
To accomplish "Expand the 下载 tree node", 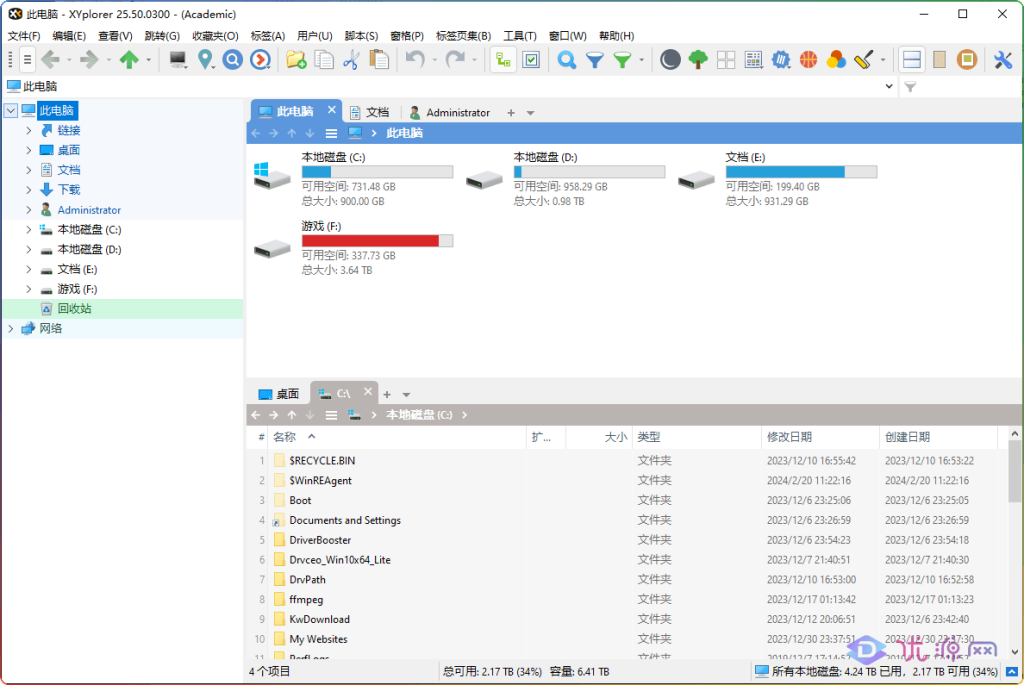I will (x=29, y=190).
